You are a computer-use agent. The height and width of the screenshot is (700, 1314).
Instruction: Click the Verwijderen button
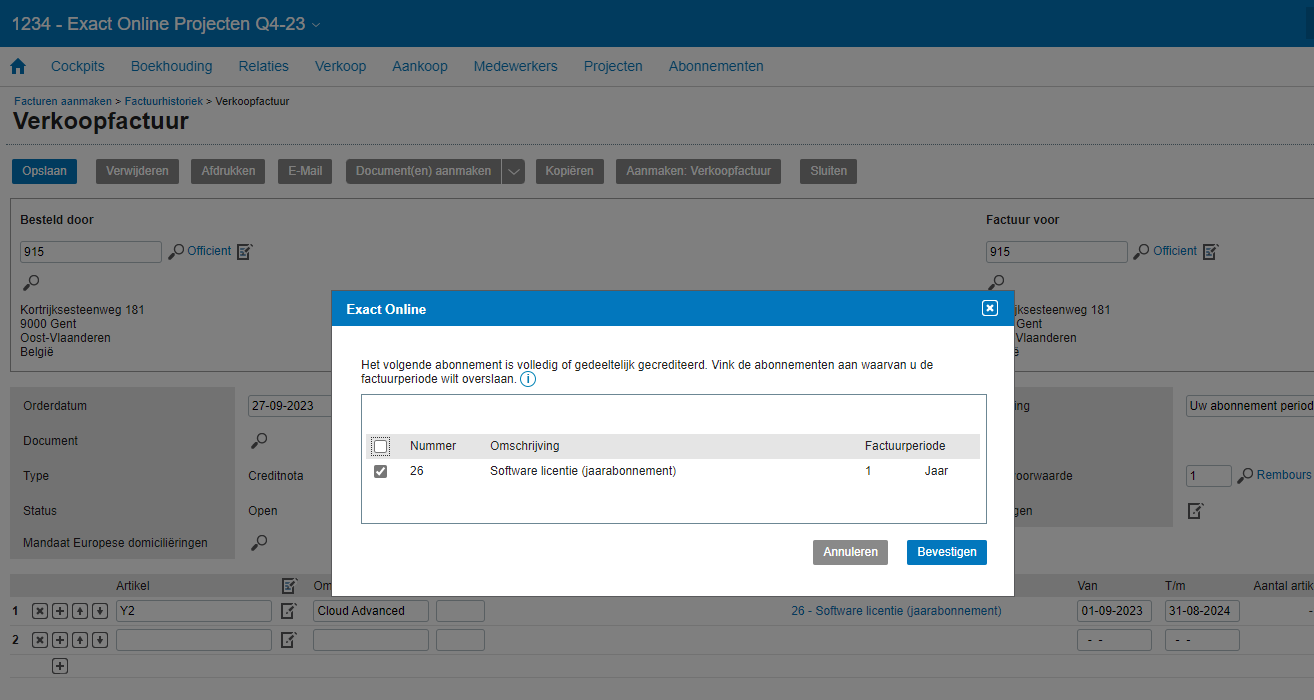pyautogui.click(x=138, y=171)
